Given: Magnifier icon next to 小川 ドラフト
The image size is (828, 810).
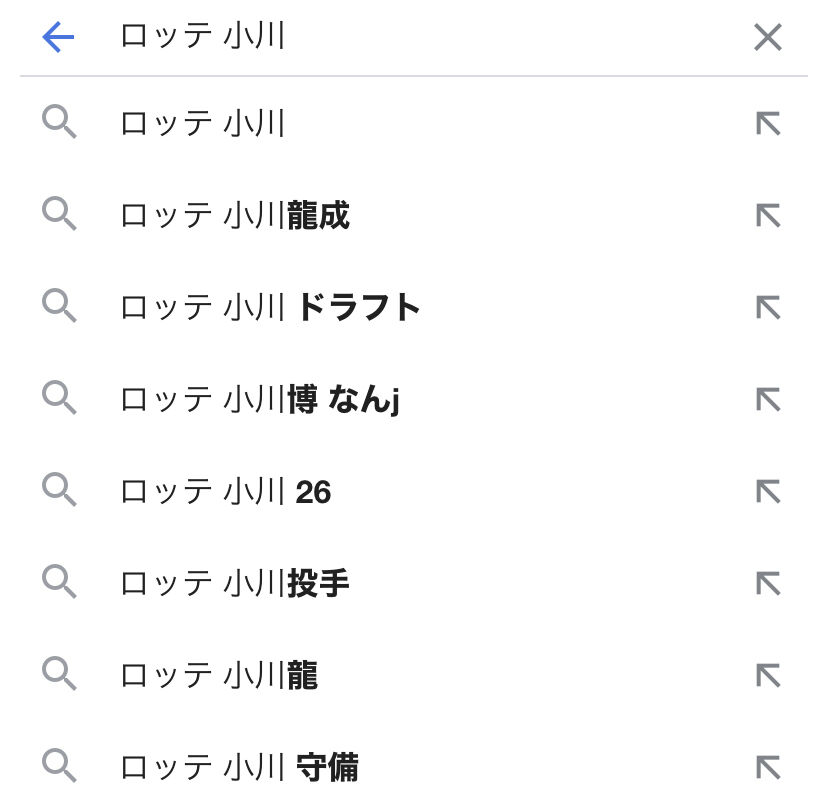Looking at the screenshot, I should 59,305.
